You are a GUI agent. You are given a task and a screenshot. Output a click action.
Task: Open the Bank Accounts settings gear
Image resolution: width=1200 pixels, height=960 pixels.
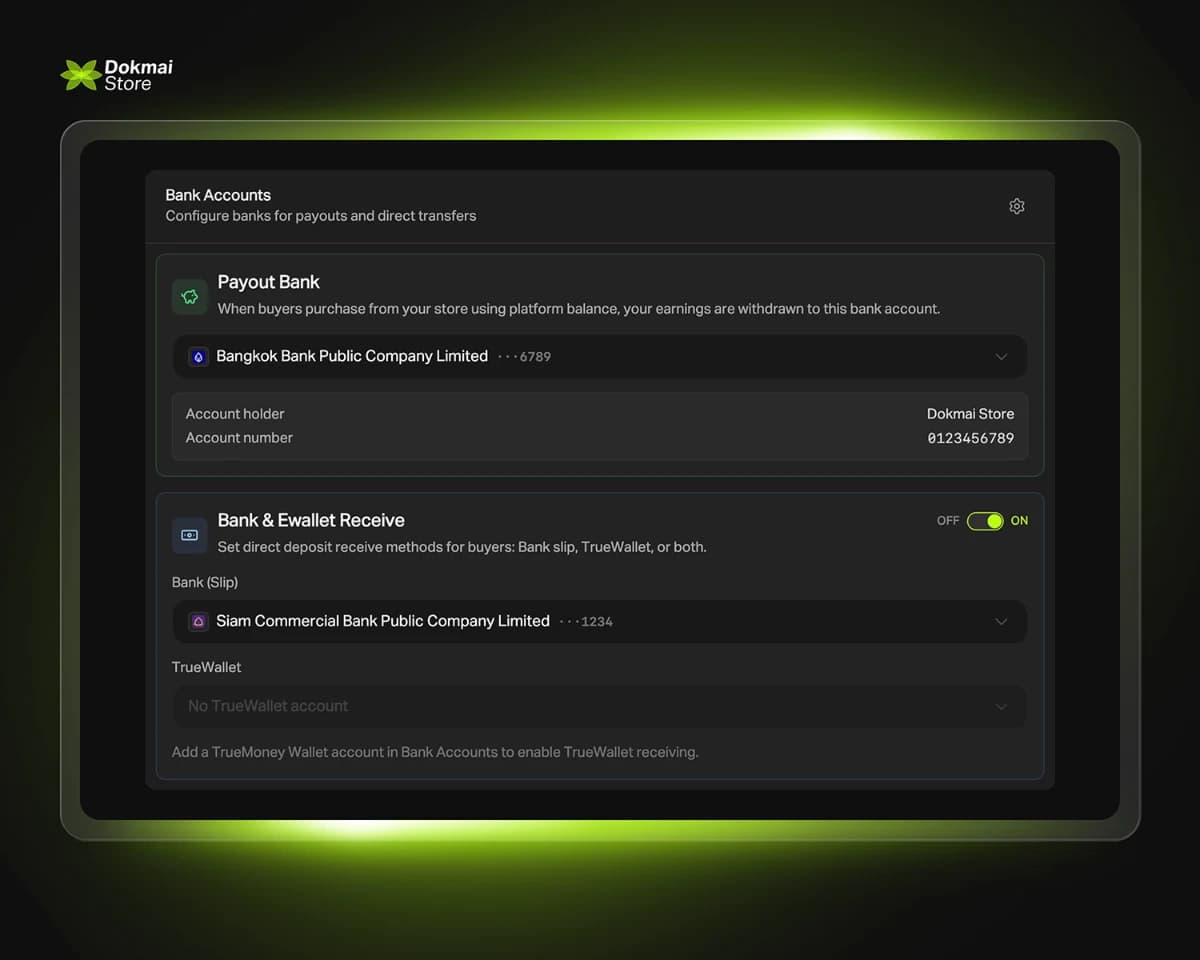pos(1016,206)
